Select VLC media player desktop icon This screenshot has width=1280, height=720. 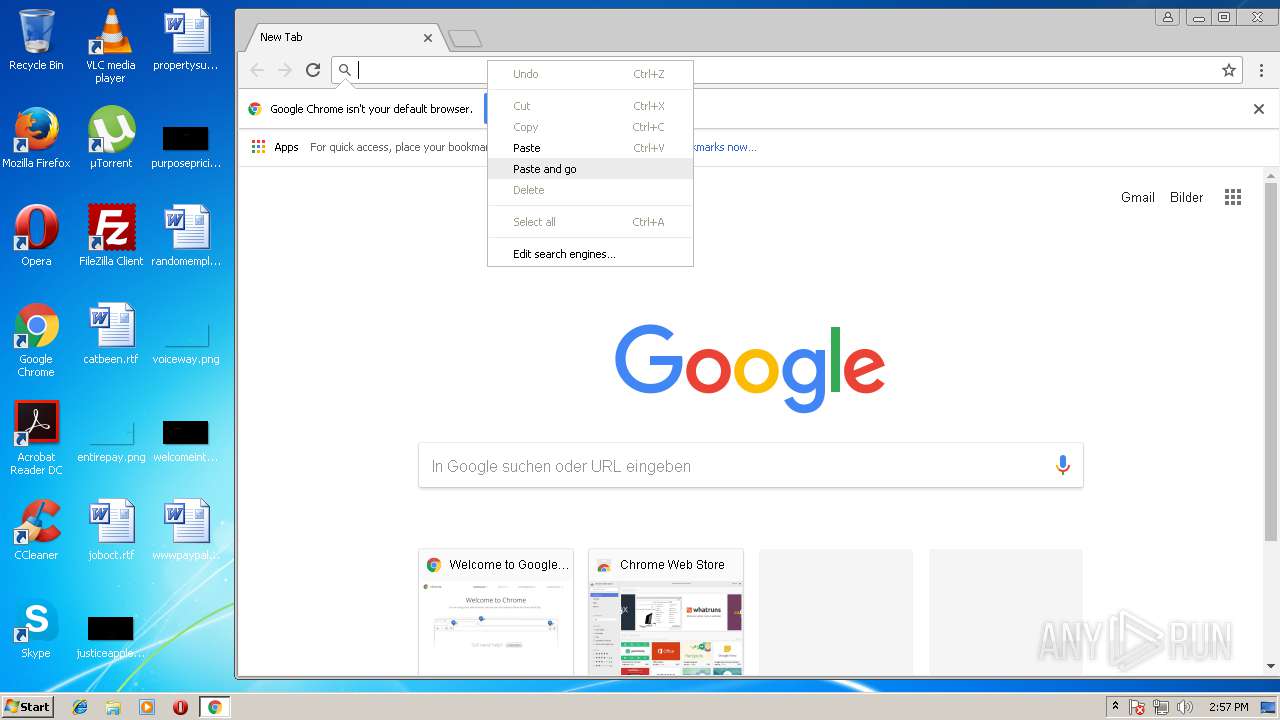coord(110,47)
